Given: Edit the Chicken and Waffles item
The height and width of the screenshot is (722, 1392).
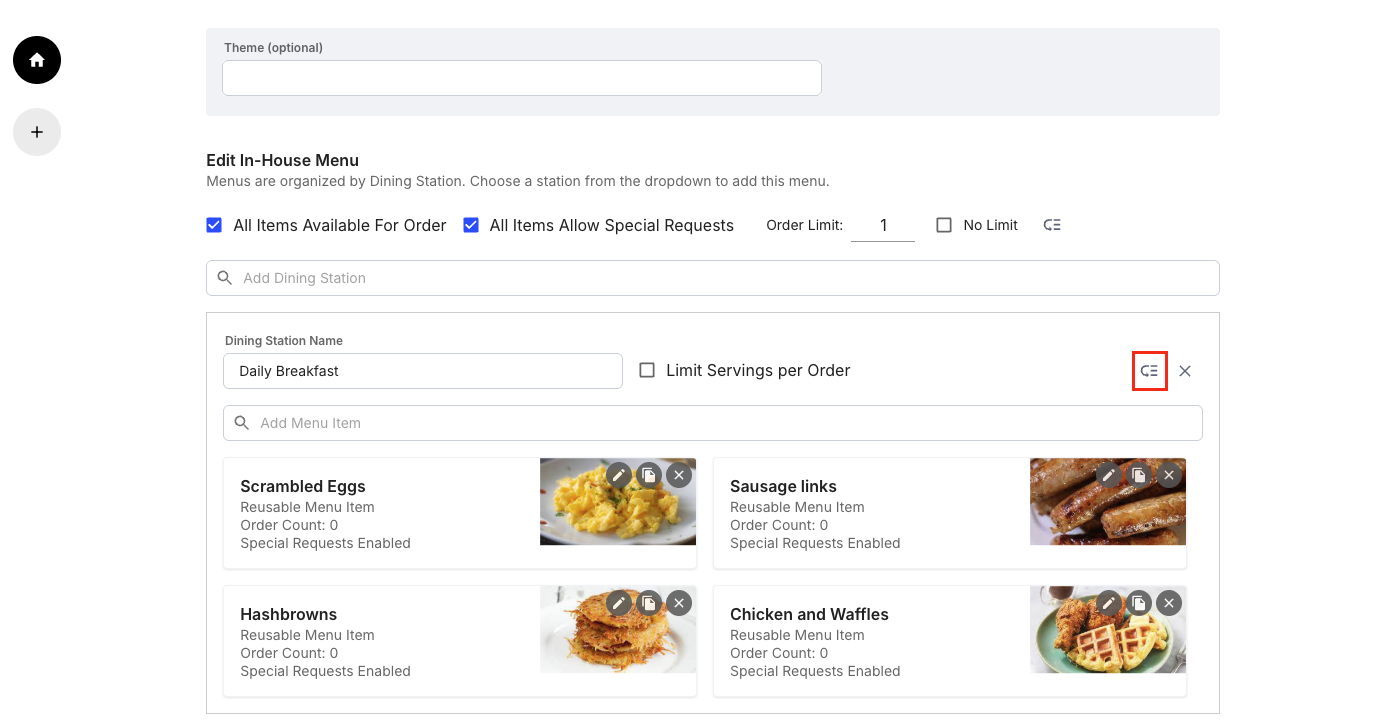Looking at the screenshot, I should [x=1109, y=603].
